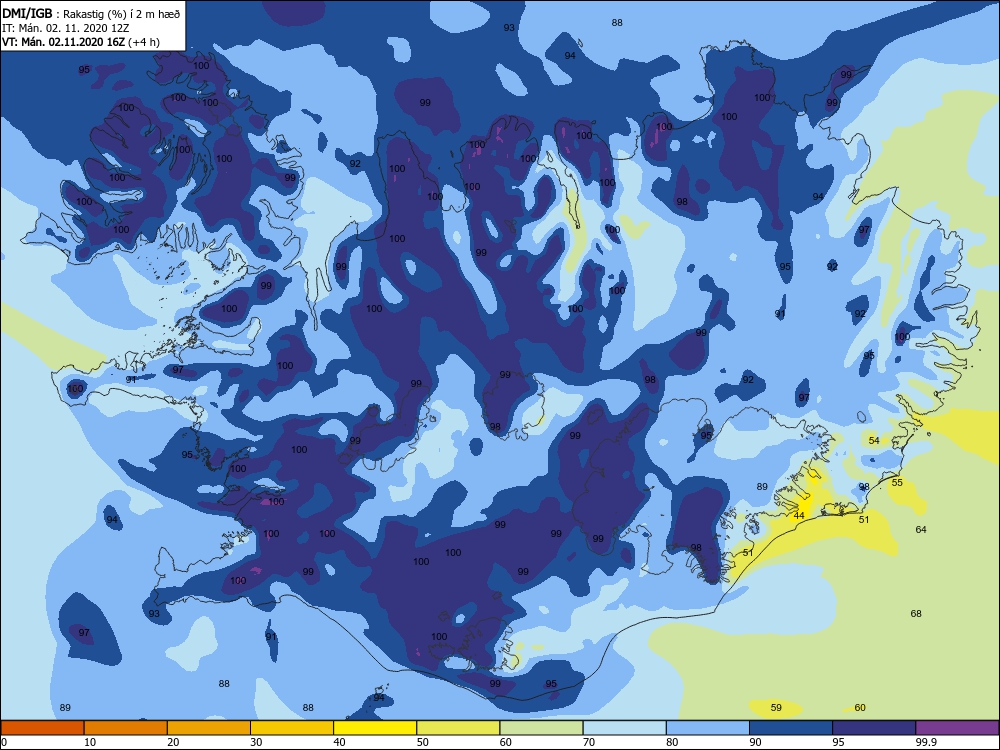1000x750 pixels.
Task: Click the '70' legend tick label
Action: point(589,742)
